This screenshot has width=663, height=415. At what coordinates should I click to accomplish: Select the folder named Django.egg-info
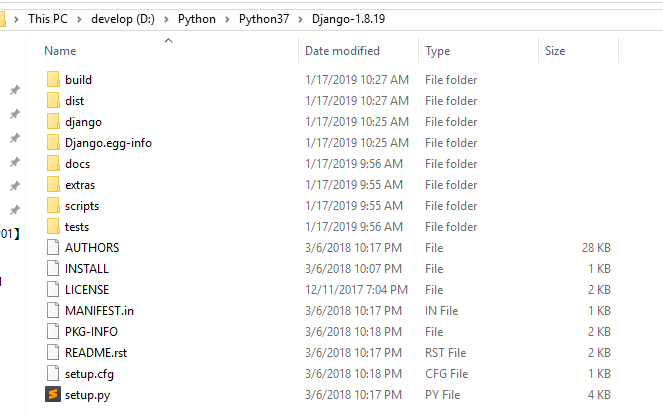pyautogui.click(x=108, y=143)
